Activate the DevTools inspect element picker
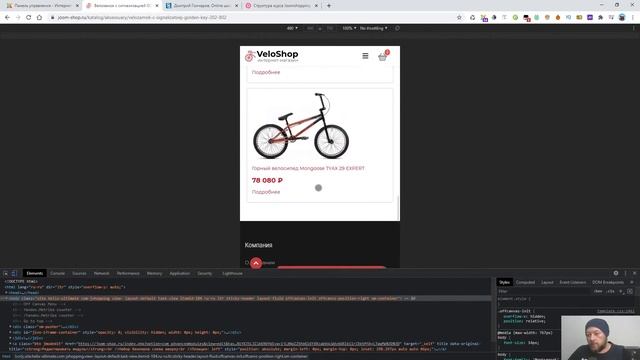This screenshot has width=640, height=360. (x=6, y=273)
